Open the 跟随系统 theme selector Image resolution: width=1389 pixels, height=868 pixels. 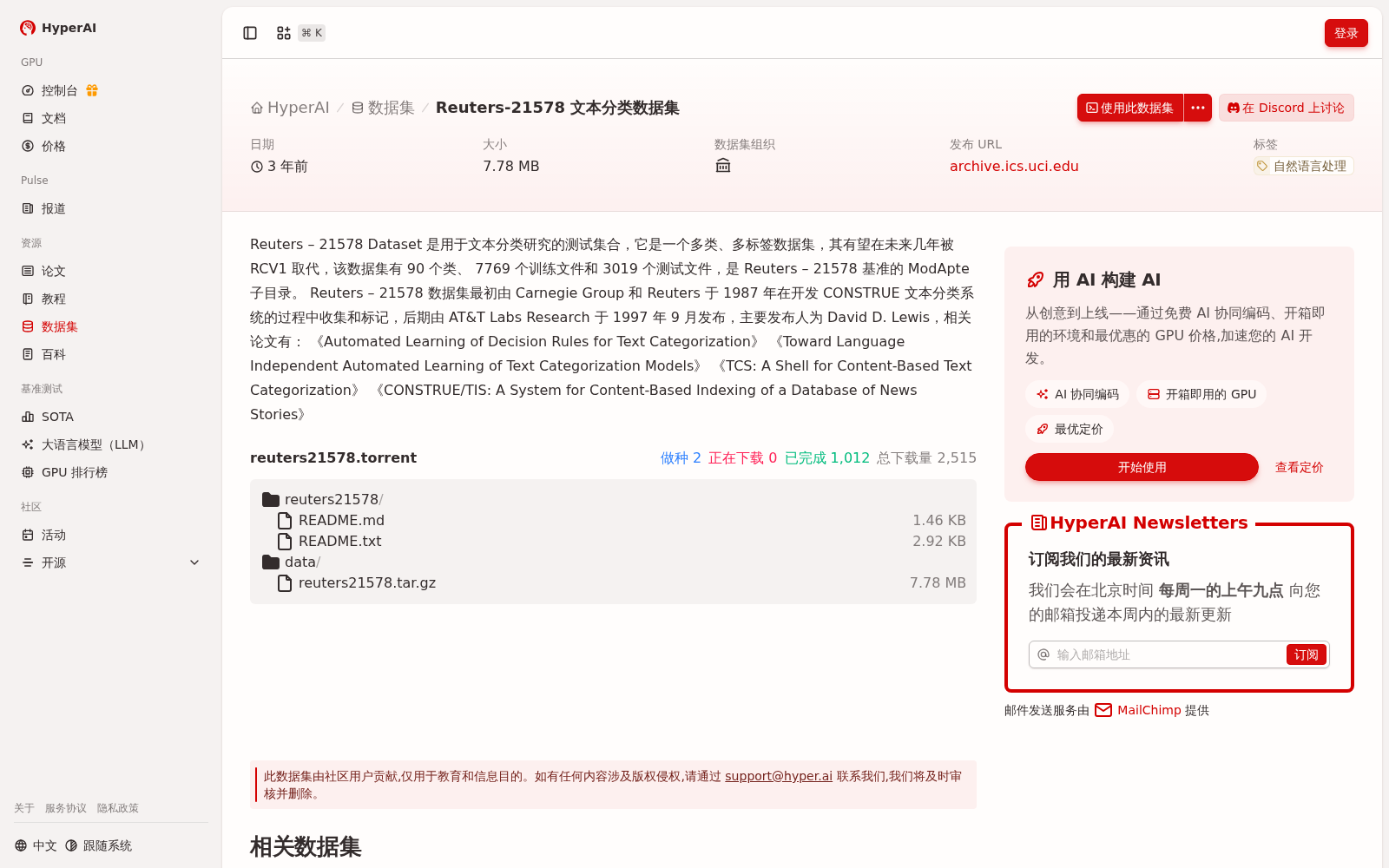[x=99, y=845]
